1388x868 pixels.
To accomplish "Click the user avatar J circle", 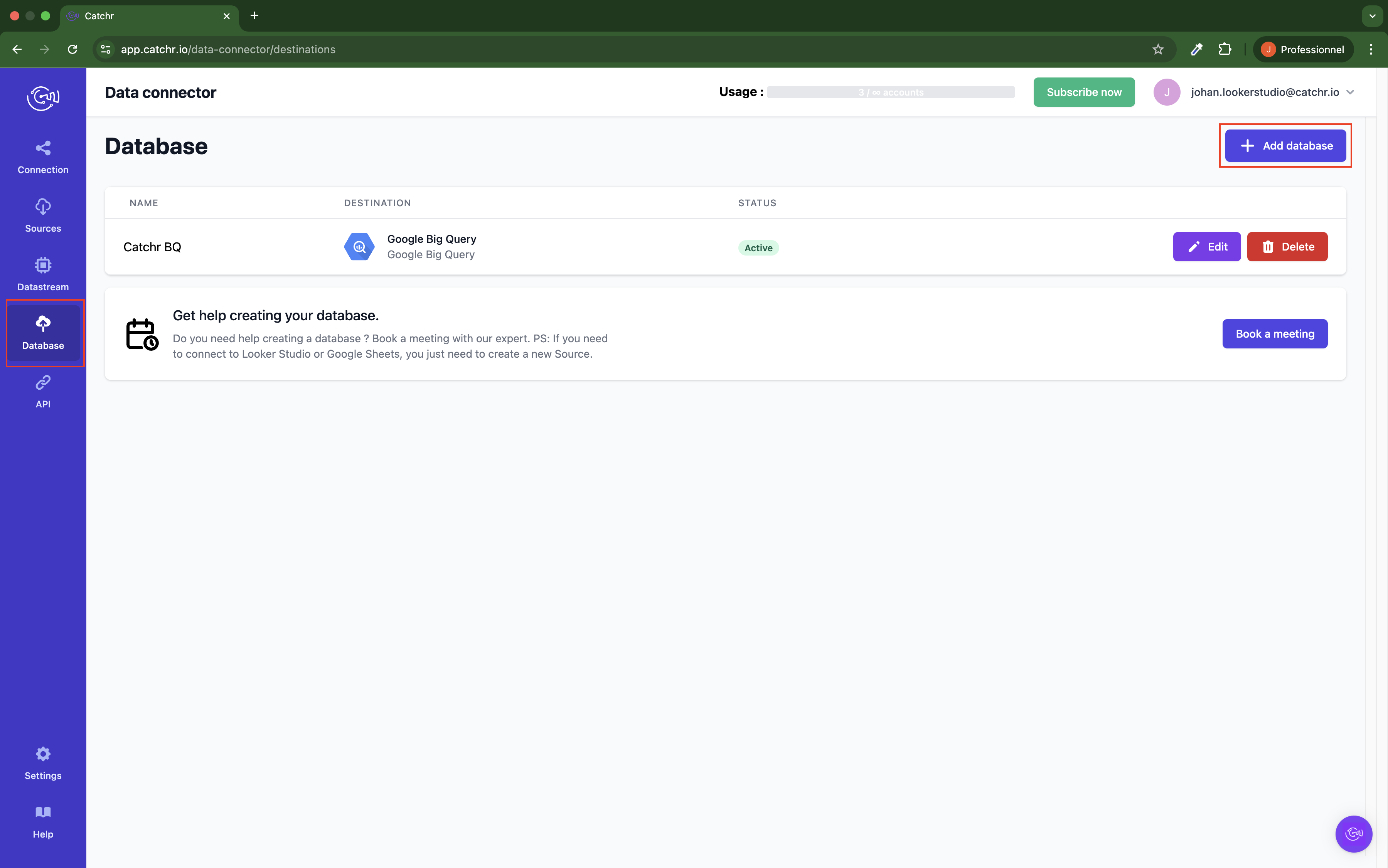I will pos(1166,93).
